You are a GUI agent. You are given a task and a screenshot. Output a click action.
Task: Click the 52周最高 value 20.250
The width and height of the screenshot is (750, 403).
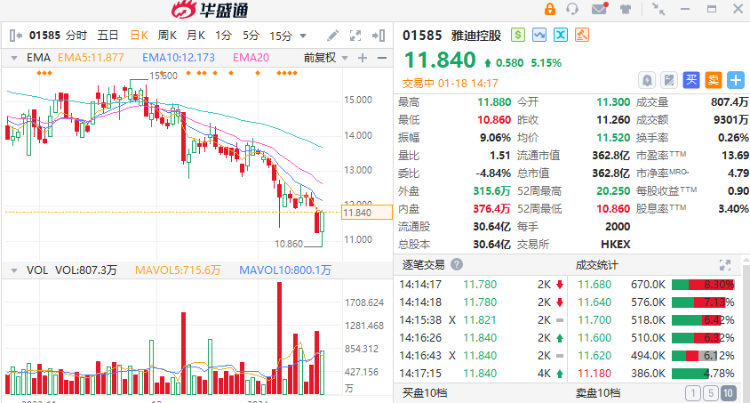613,191
